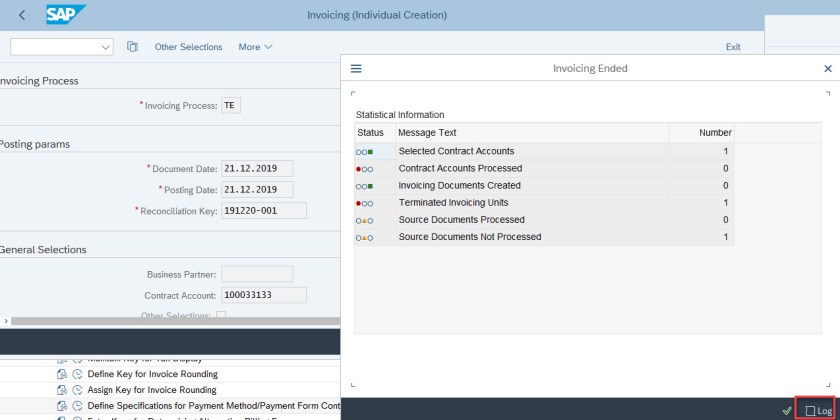Expand the left arrow by horizontal scrollbar
Screen dimensions: 840x420
6,321
